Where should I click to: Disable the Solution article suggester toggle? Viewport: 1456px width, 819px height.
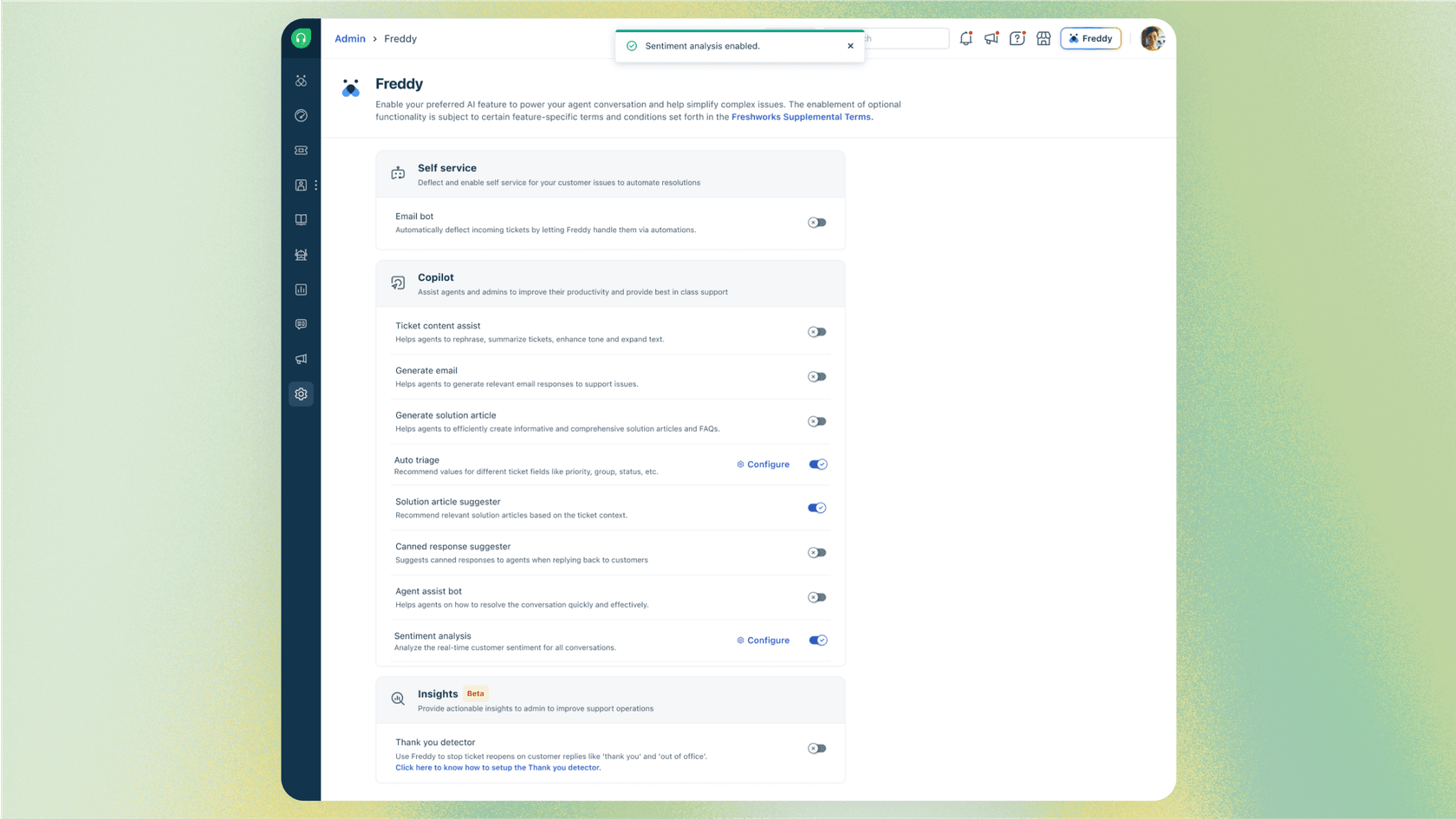817,508
